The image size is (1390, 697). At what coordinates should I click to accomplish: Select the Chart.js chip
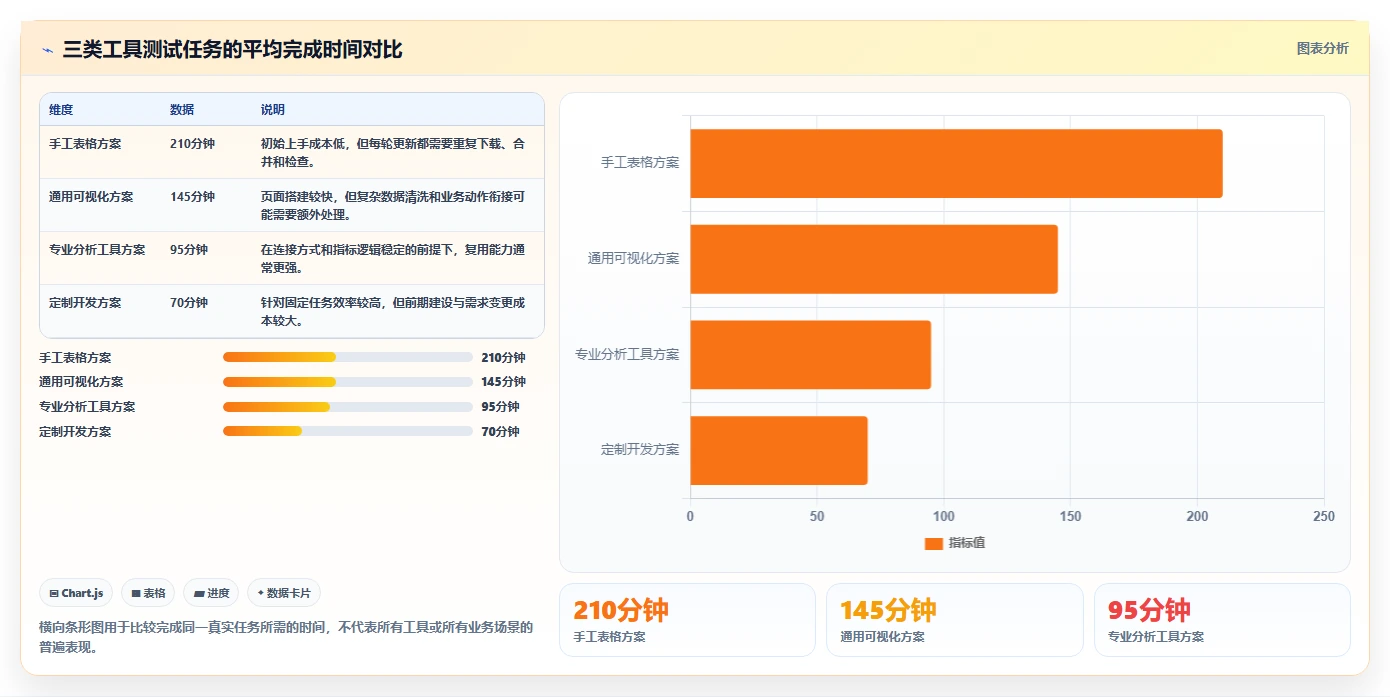[x=77, y=593]
